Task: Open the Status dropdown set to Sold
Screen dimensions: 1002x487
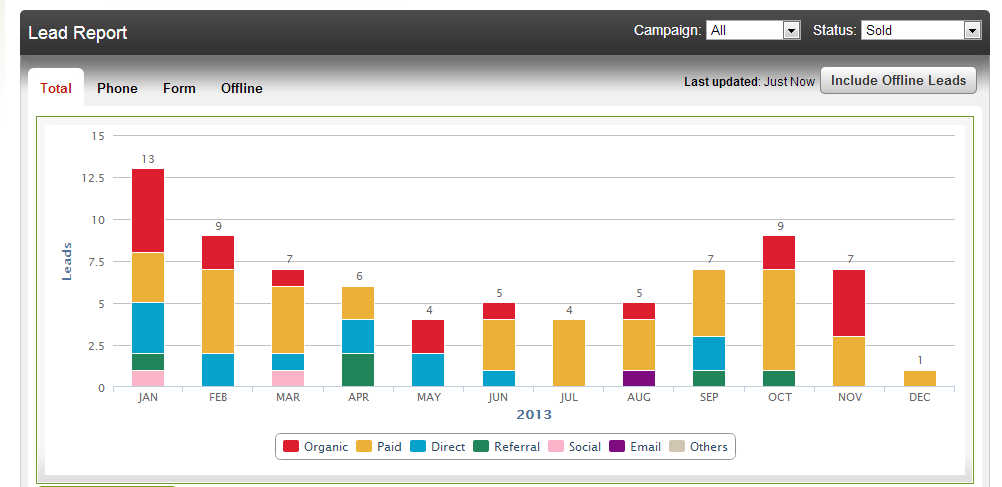Action: (x=921, y=30)
